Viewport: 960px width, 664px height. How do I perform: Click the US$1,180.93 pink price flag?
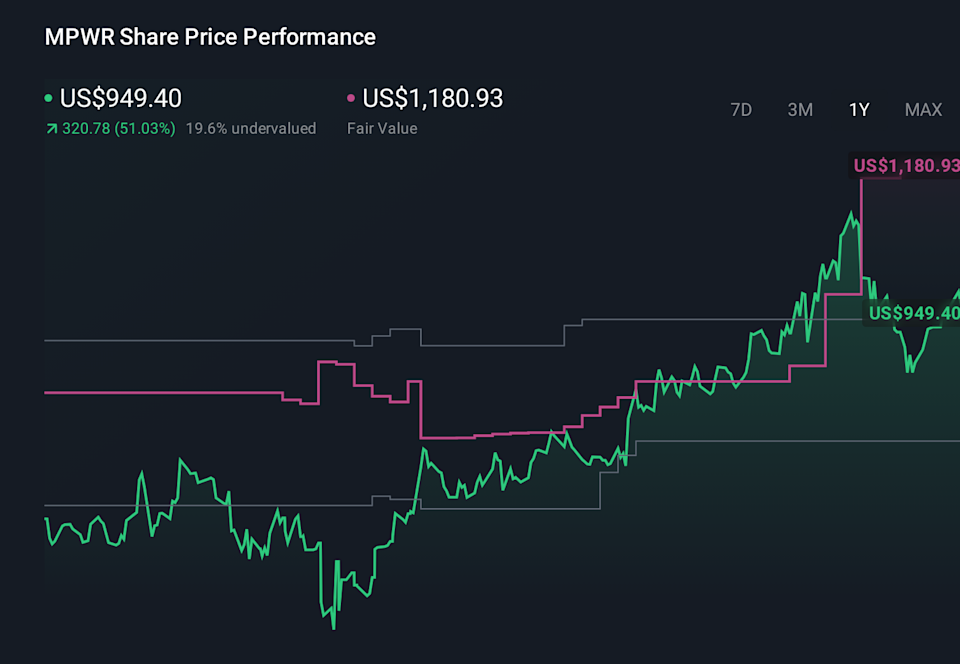point(905,165)
